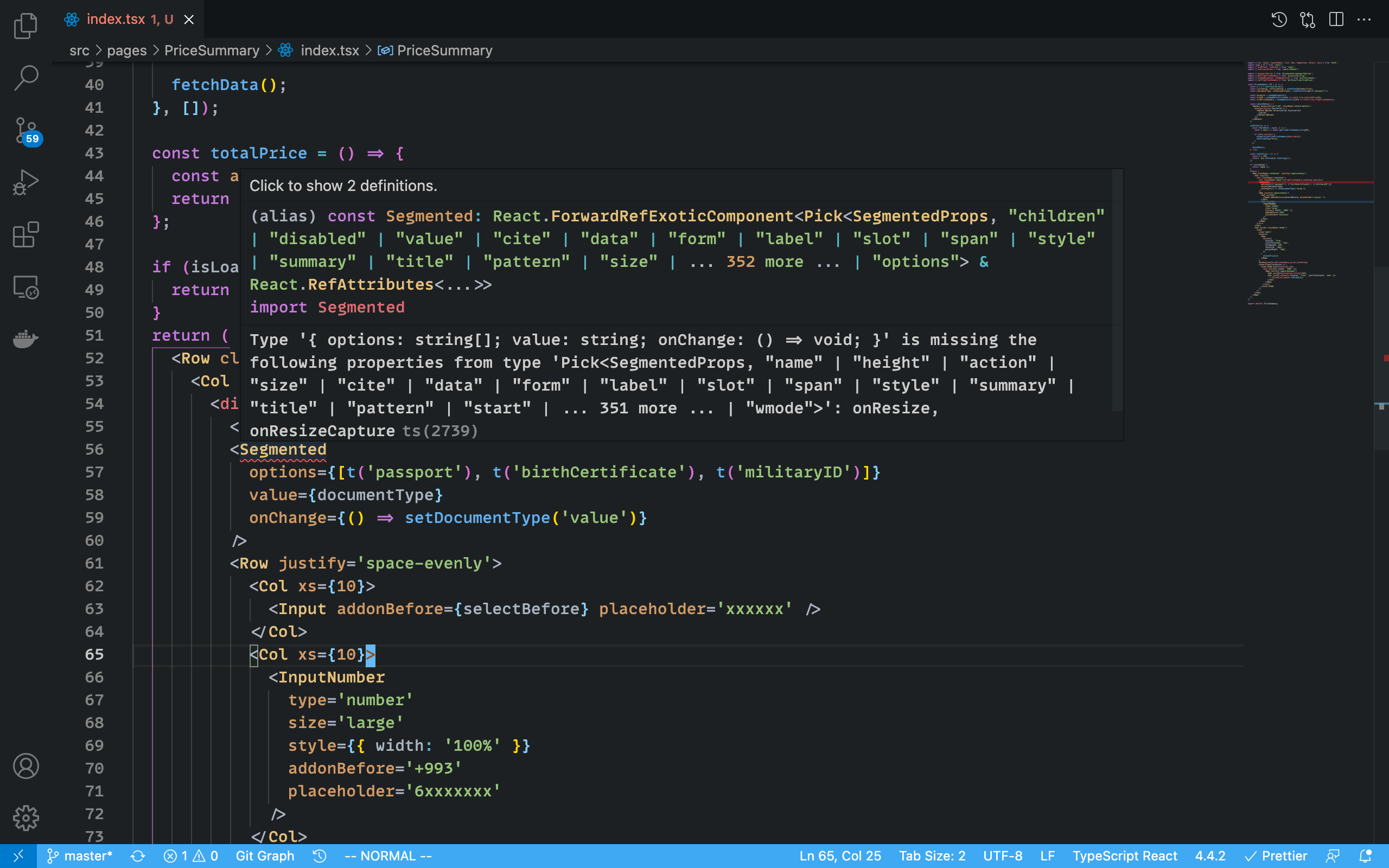The height and width of the screenshot is (868, 1389).
Task: Open the Accounts menu in activity bar
Action: tap(26, 767)
